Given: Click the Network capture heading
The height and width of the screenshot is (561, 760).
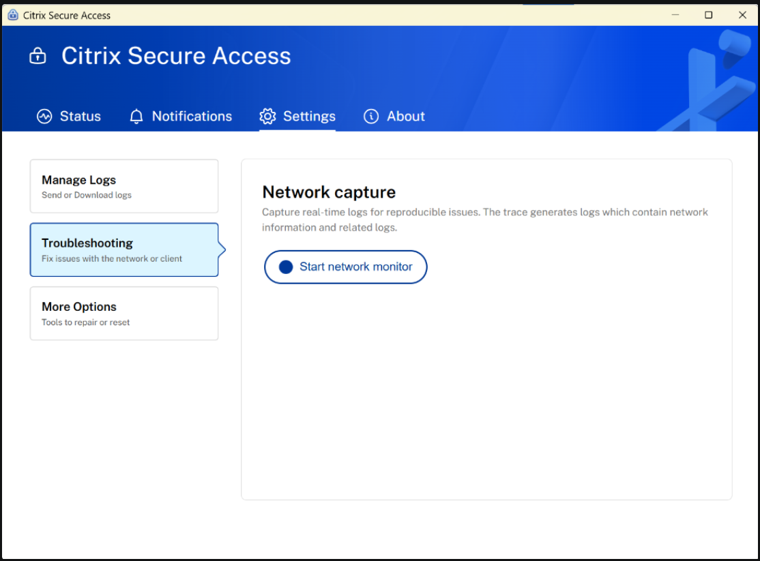Looking at the screenshot, I should (x=329, y=192).
